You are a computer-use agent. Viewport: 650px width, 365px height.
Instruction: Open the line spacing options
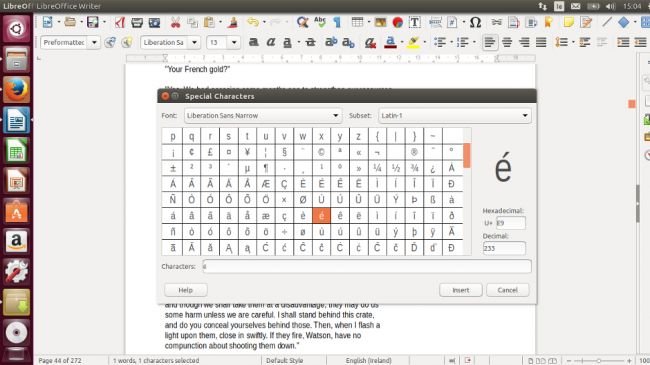[561, 42]
